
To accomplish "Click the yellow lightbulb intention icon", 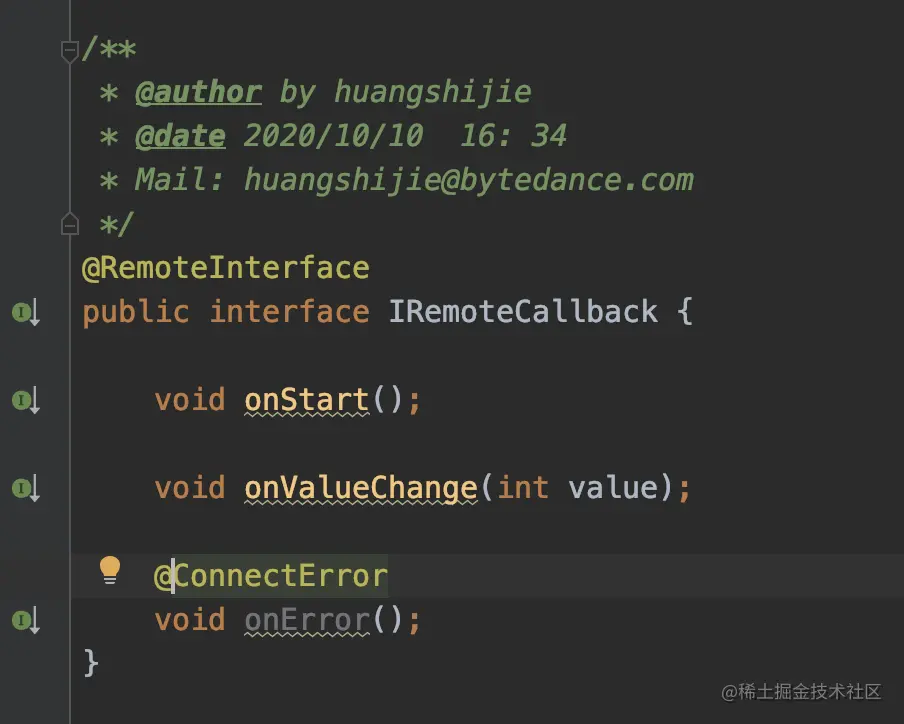I will 109,570.
